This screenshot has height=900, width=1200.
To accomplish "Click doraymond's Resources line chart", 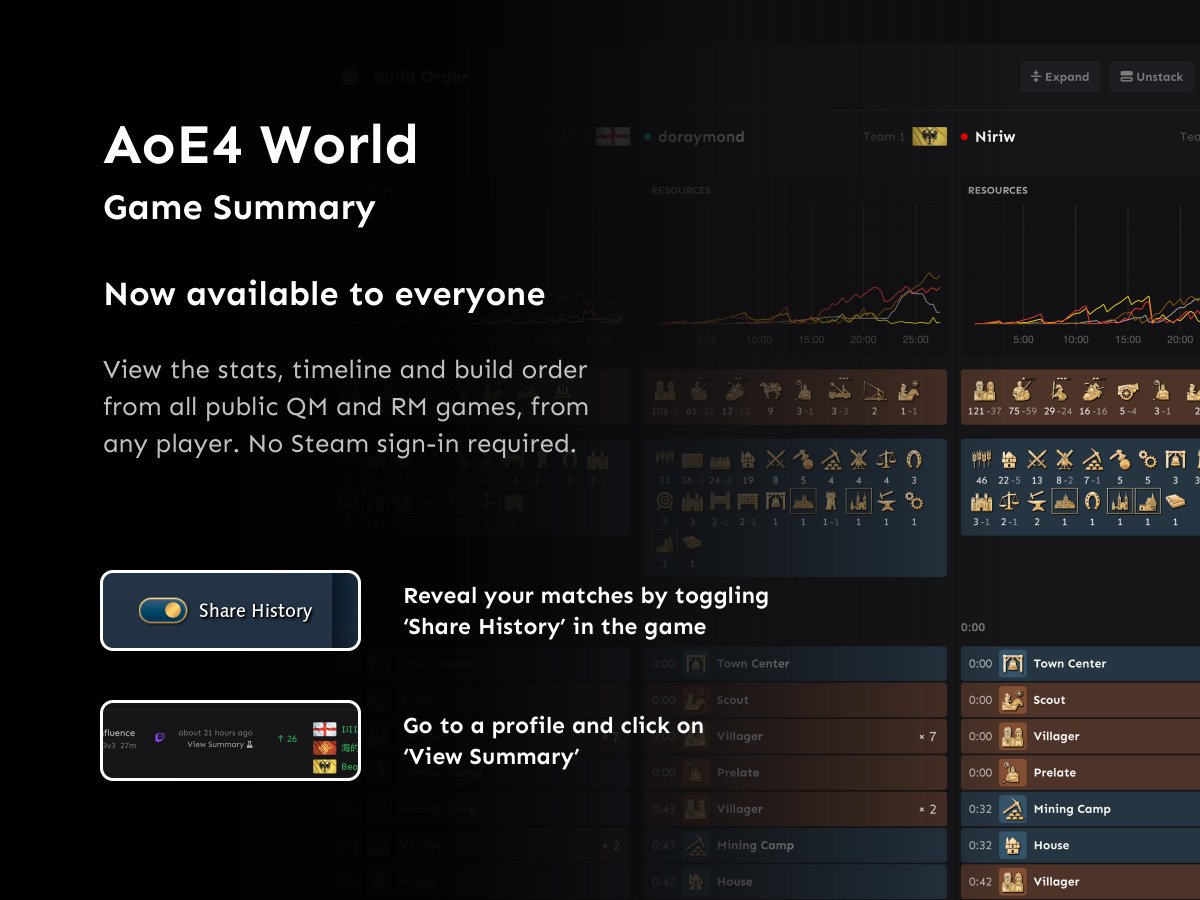I will tap(795, 265).
